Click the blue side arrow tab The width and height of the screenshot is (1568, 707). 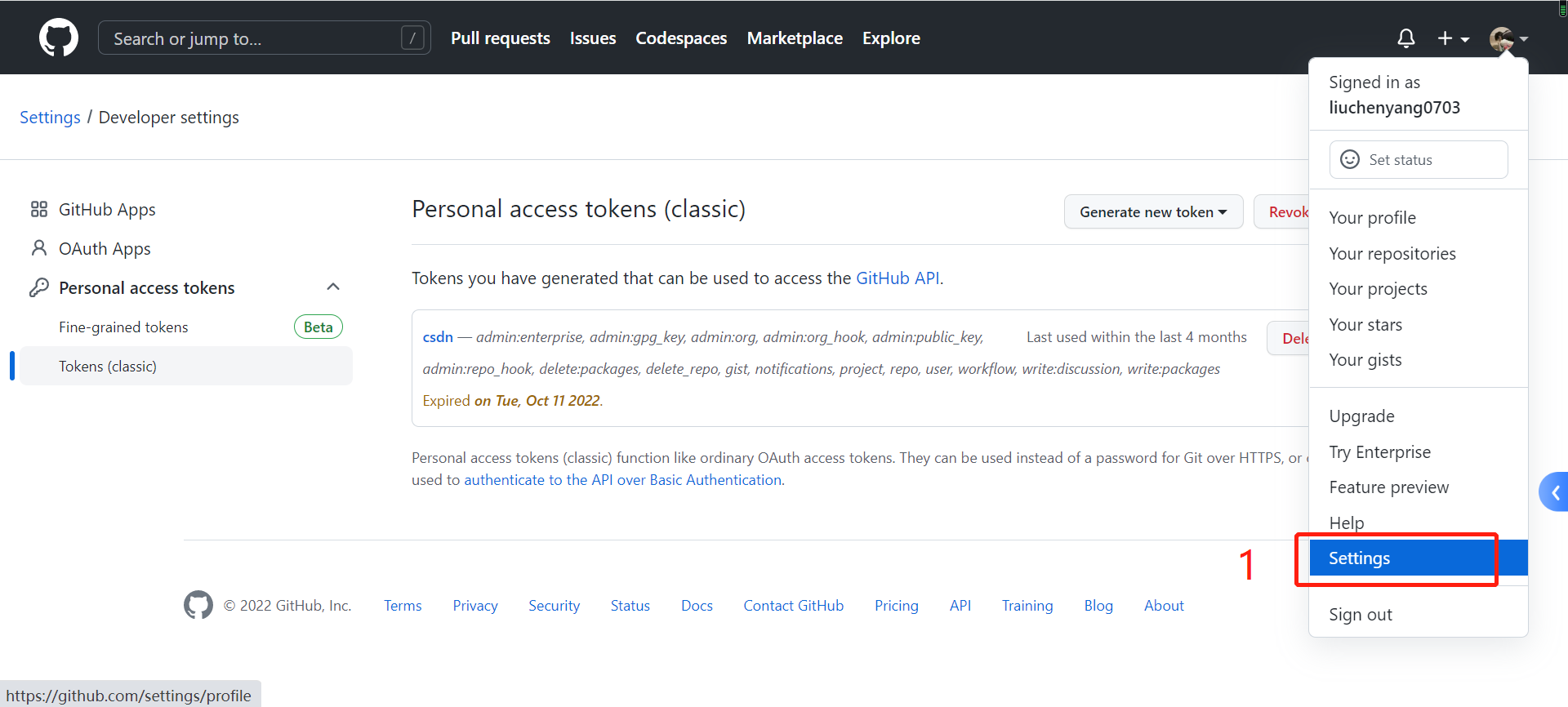[x=1554, y=492]
